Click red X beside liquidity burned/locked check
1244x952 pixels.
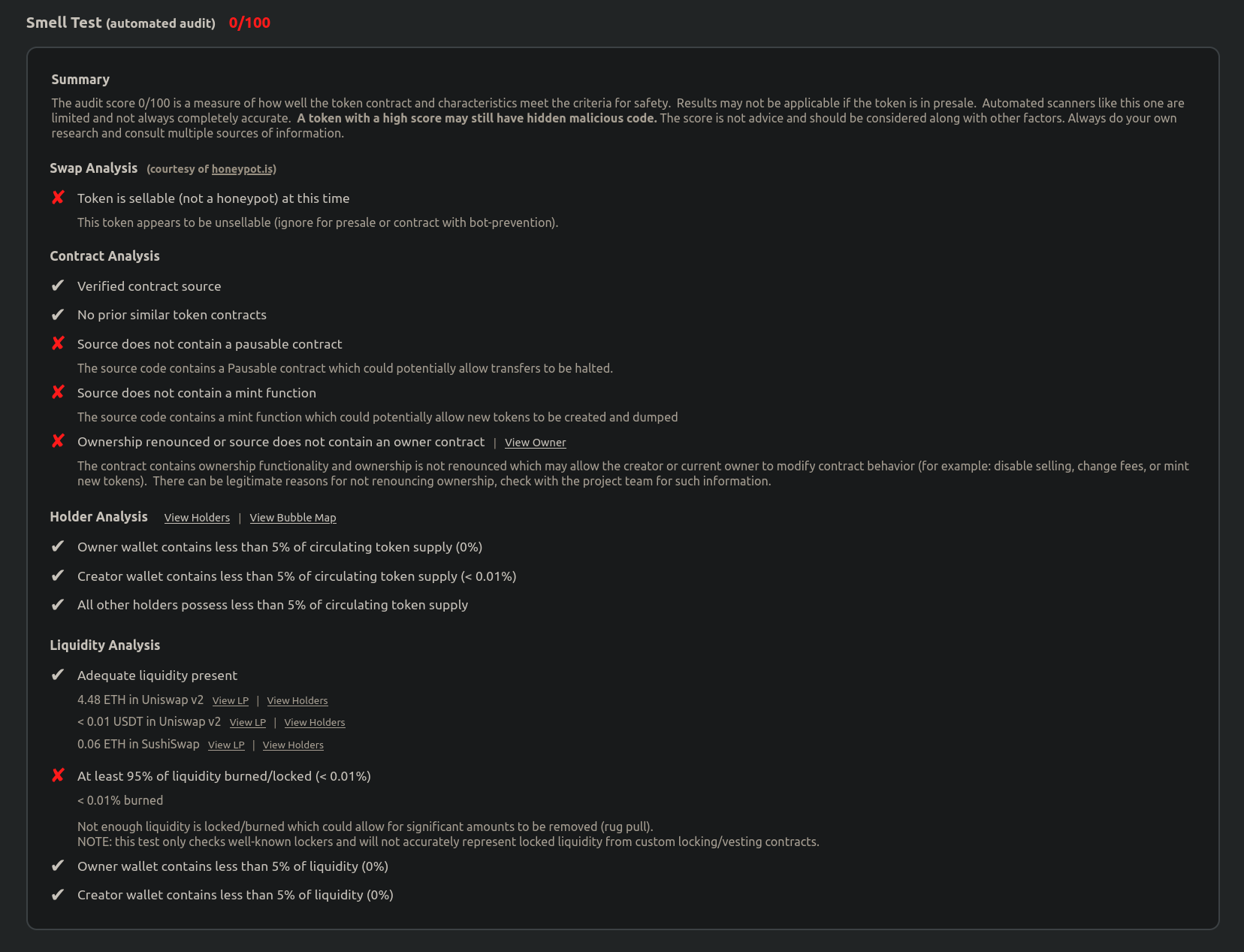[x=58, y=775]
